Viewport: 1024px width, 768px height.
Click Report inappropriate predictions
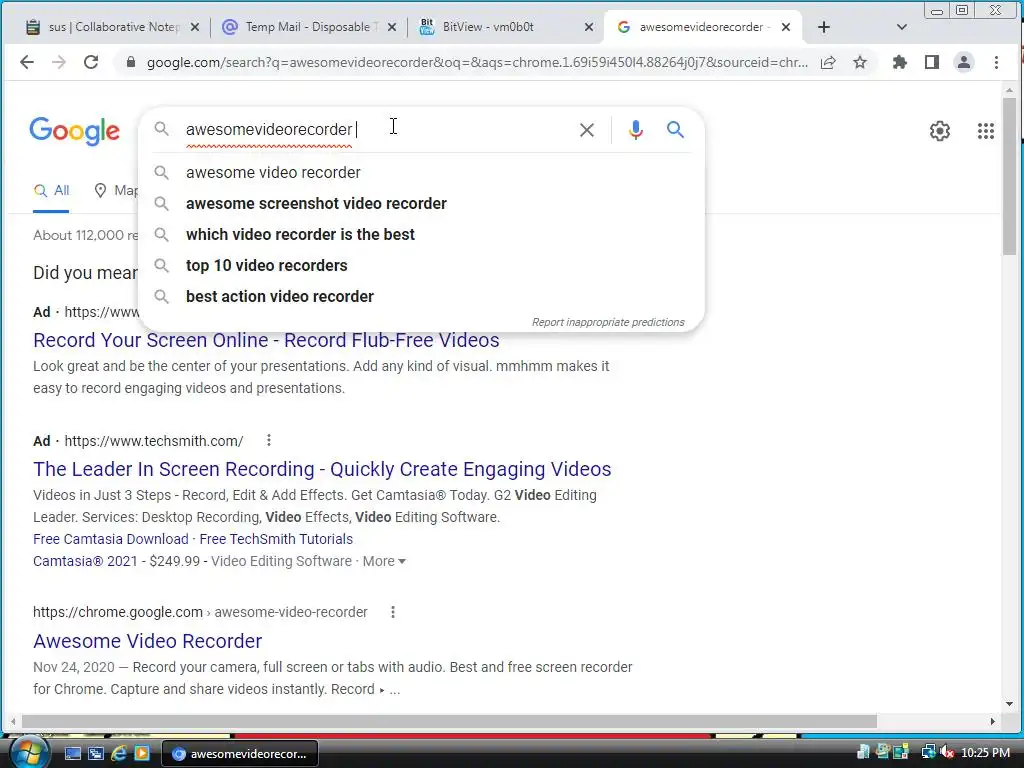pyautogui.click(x=608, y=322)
